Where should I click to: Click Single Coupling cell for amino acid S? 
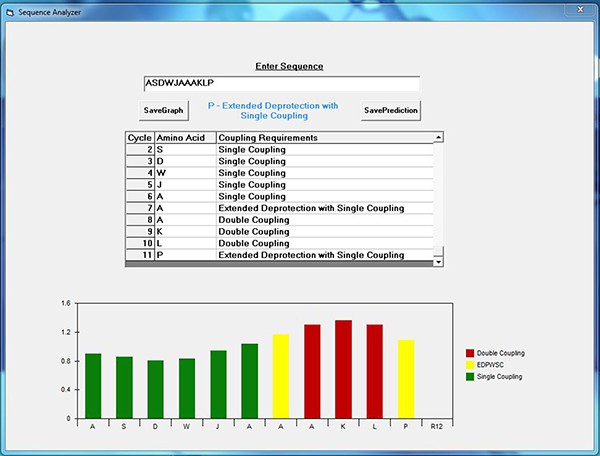[x=325, y=150]
